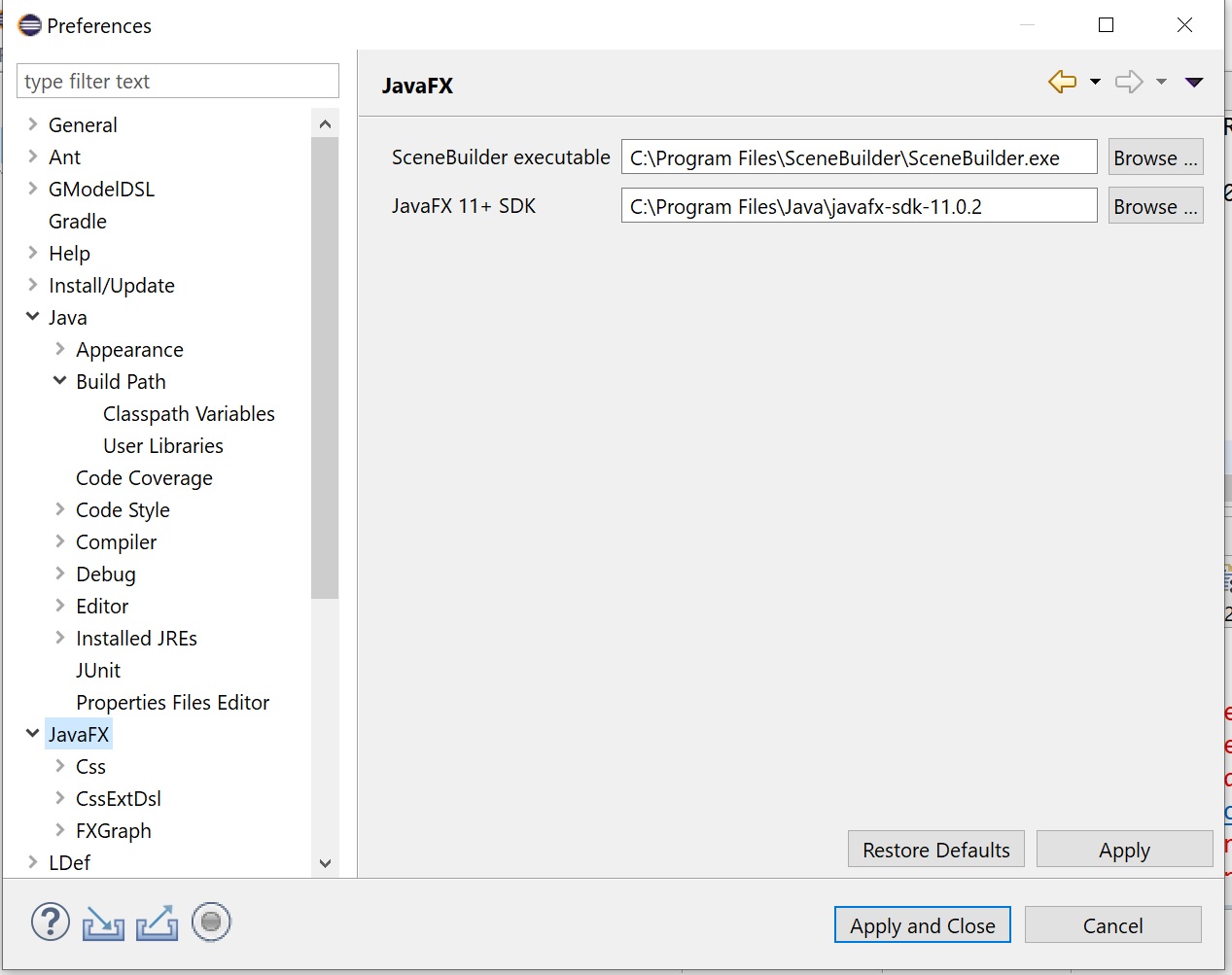
Task: Select User Libraries in the tree
Action: pos(163,445)
